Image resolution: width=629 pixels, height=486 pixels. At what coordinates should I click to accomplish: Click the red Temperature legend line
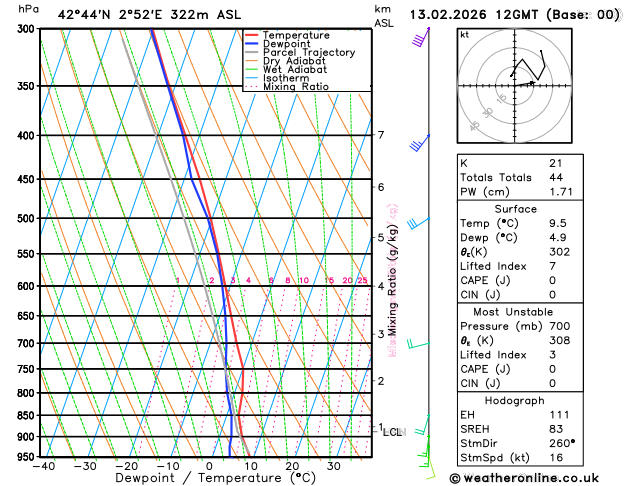tap(252, 35)
